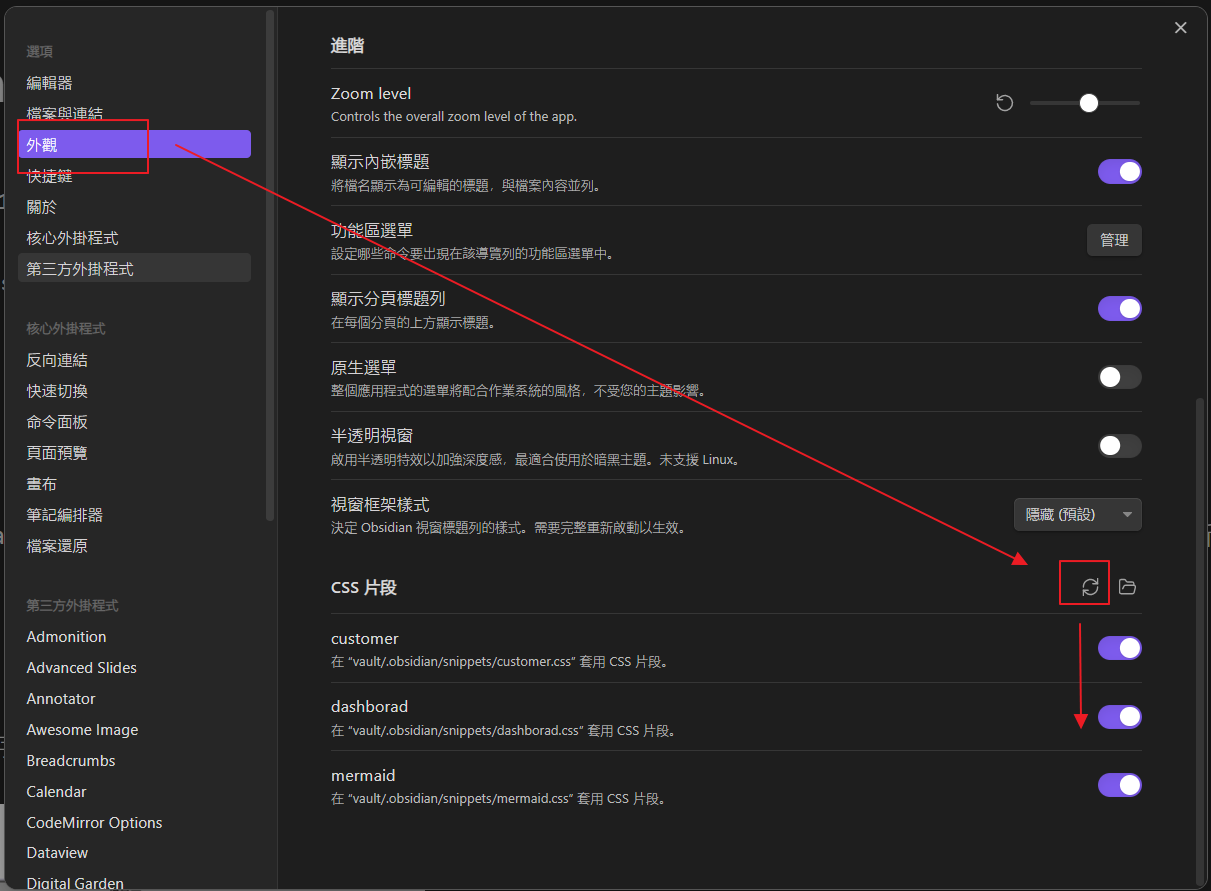Viewport: 1211px width, 891px height.
Task: Toggle the mermaid CSS snippet
Action: (1119, 785)
